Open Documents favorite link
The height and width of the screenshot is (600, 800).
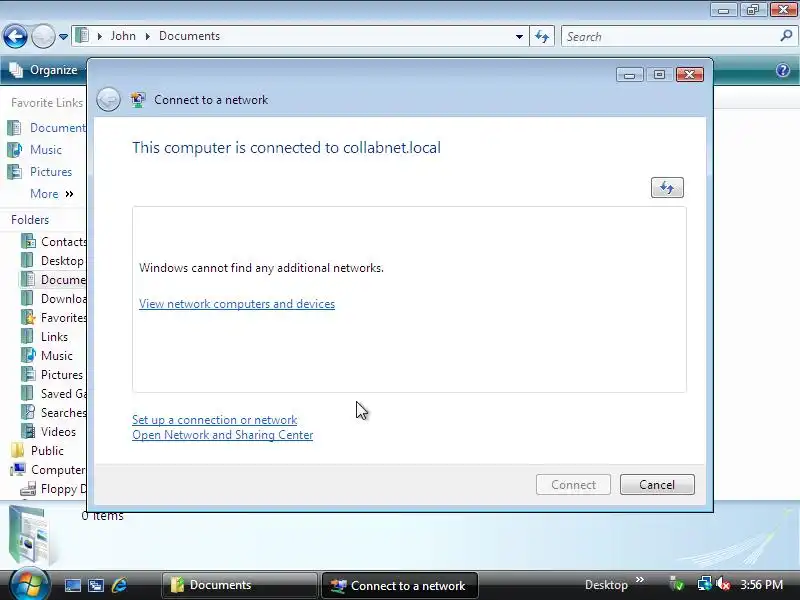46,128
